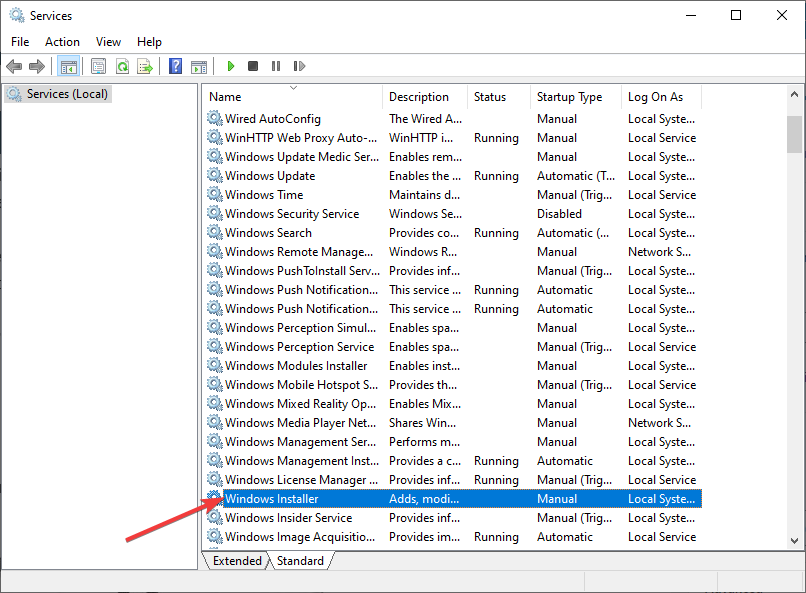
Task: Click Disabled startup type of Security Service
Action: click(x=559, y=214)
